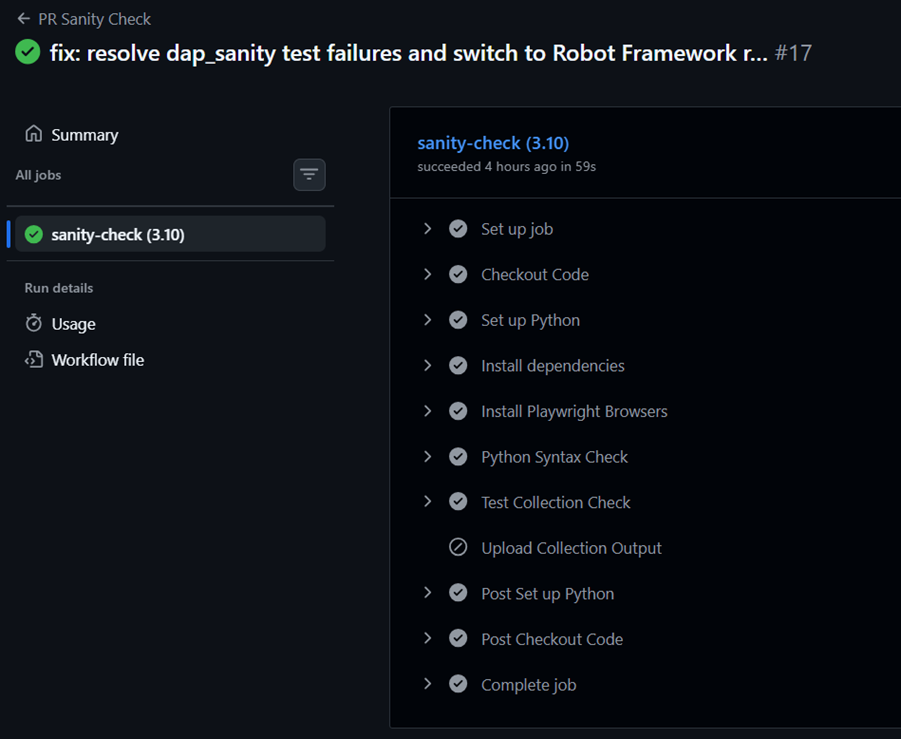
Task: Click the back arrow to PR Sanity Check
Action: (x=24, y=19)
